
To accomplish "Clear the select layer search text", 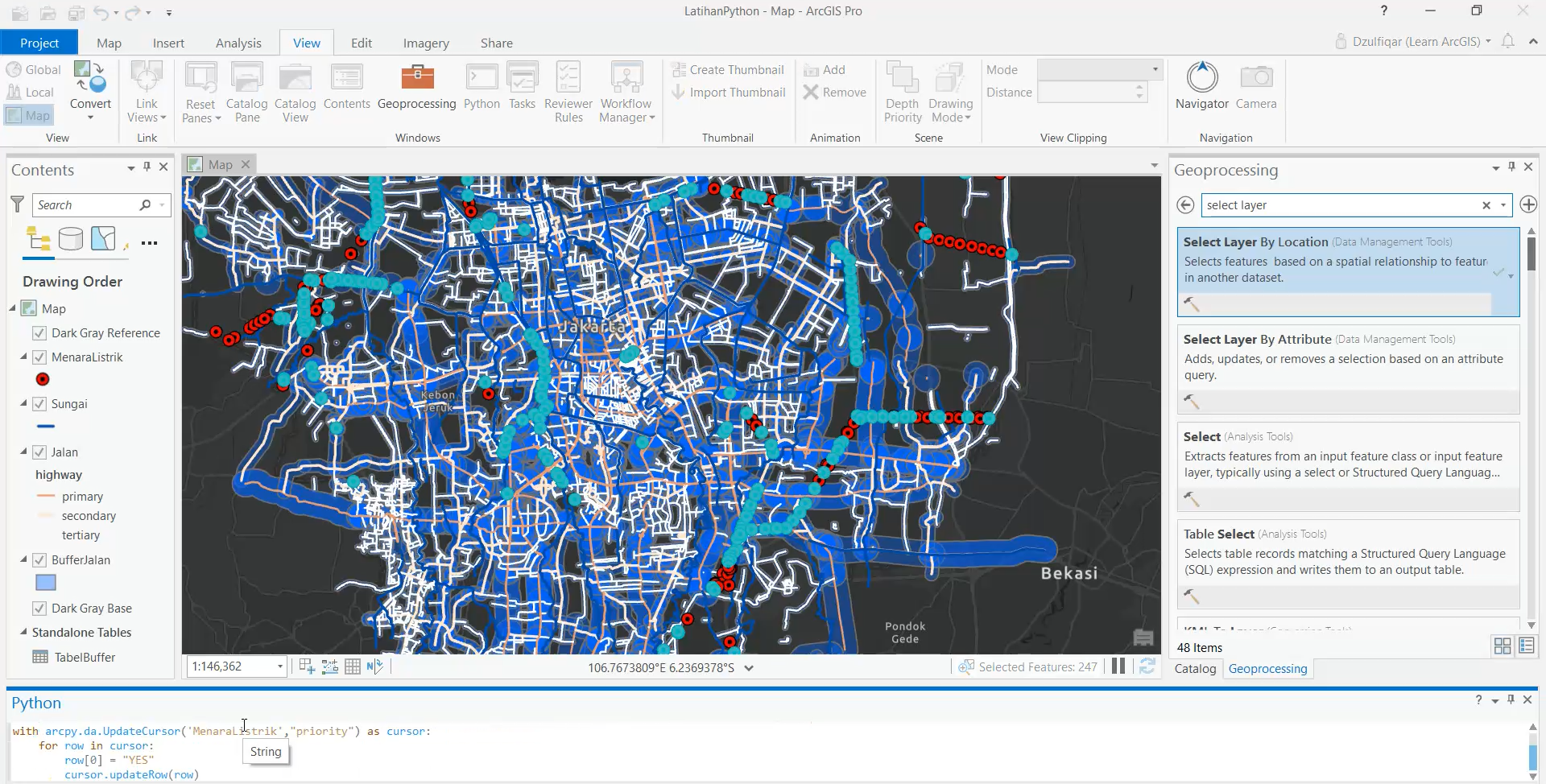I will tap(1486, 205).
